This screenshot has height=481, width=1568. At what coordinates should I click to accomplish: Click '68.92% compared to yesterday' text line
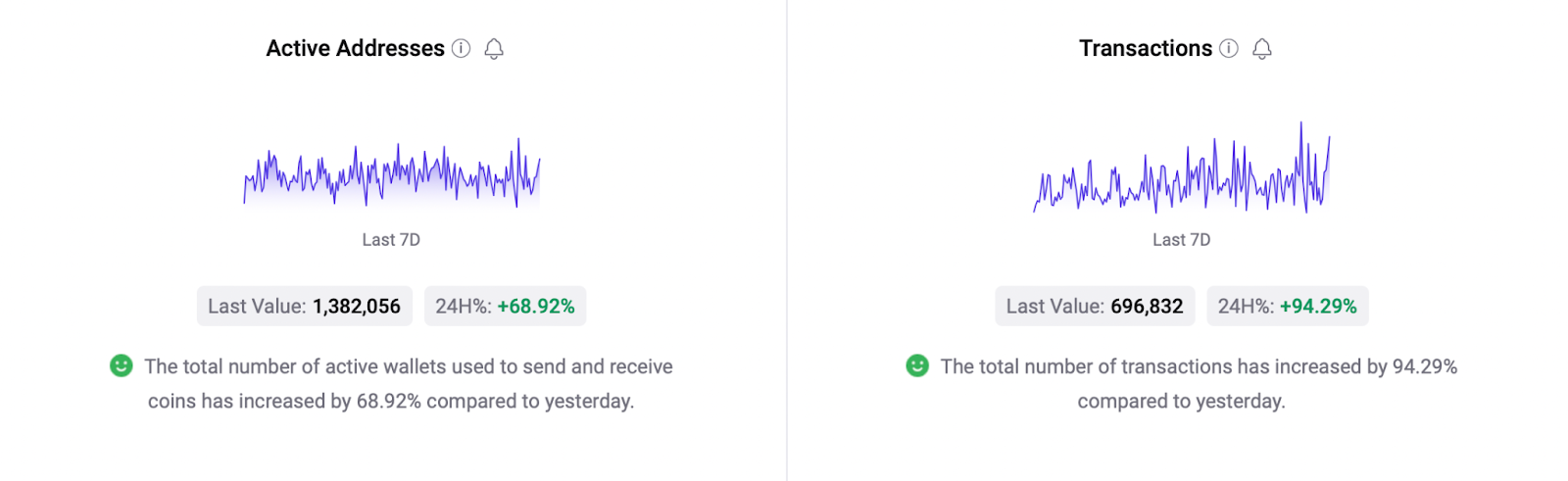click(x=391, y=401)
